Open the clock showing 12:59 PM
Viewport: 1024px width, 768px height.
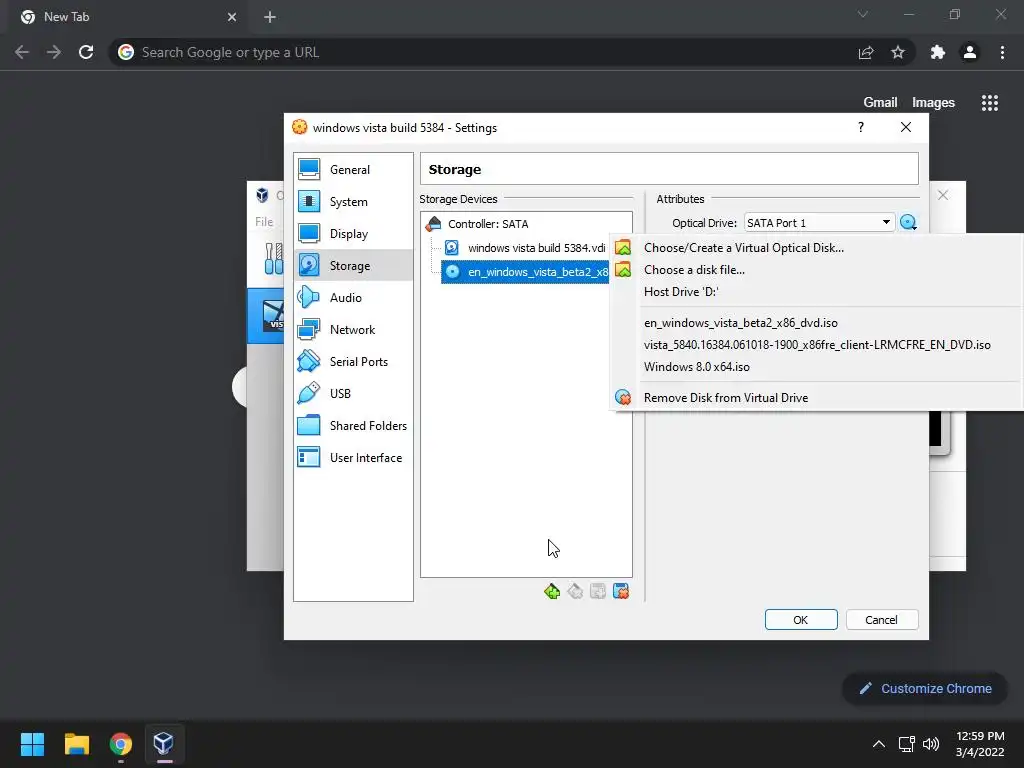pos(980,744)
